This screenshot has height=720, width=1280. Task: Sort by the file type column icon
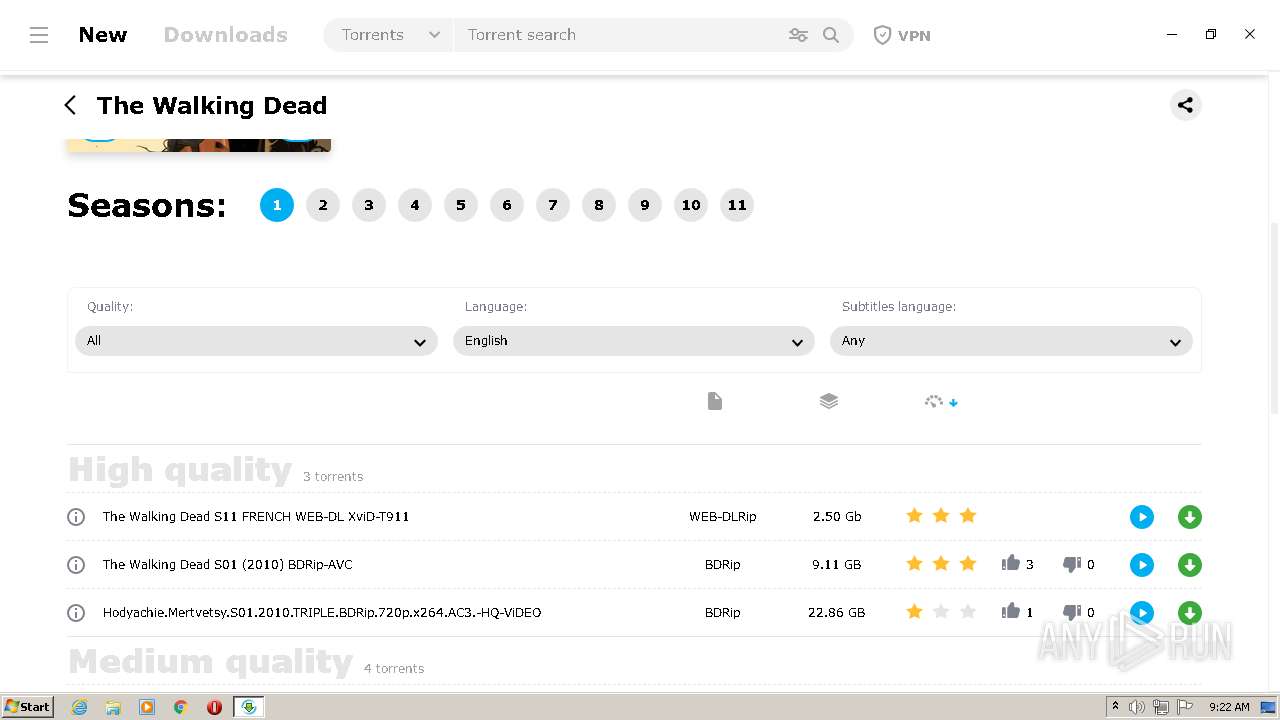[x=714, y=401]
